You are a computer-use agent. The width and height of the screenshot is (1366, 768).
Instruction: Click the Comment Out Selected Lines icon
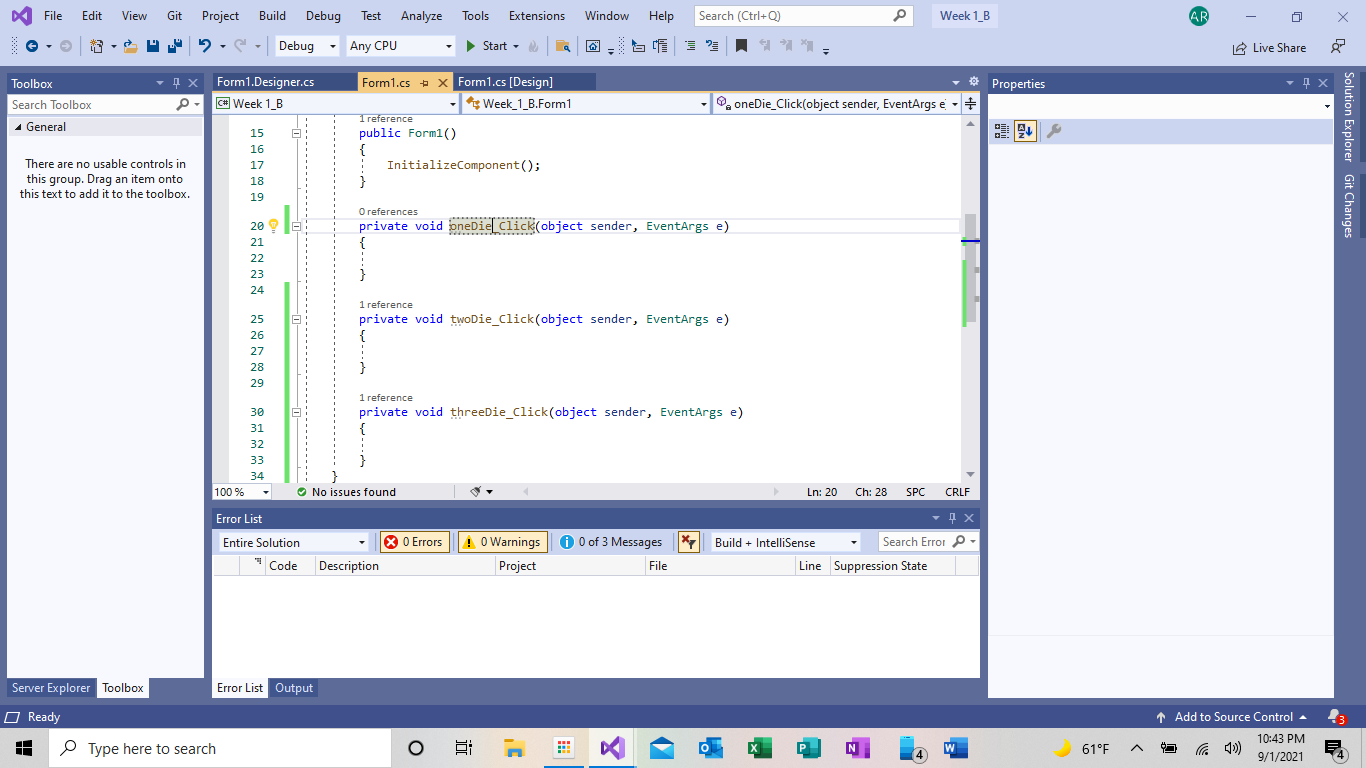[x=692, y=46]
